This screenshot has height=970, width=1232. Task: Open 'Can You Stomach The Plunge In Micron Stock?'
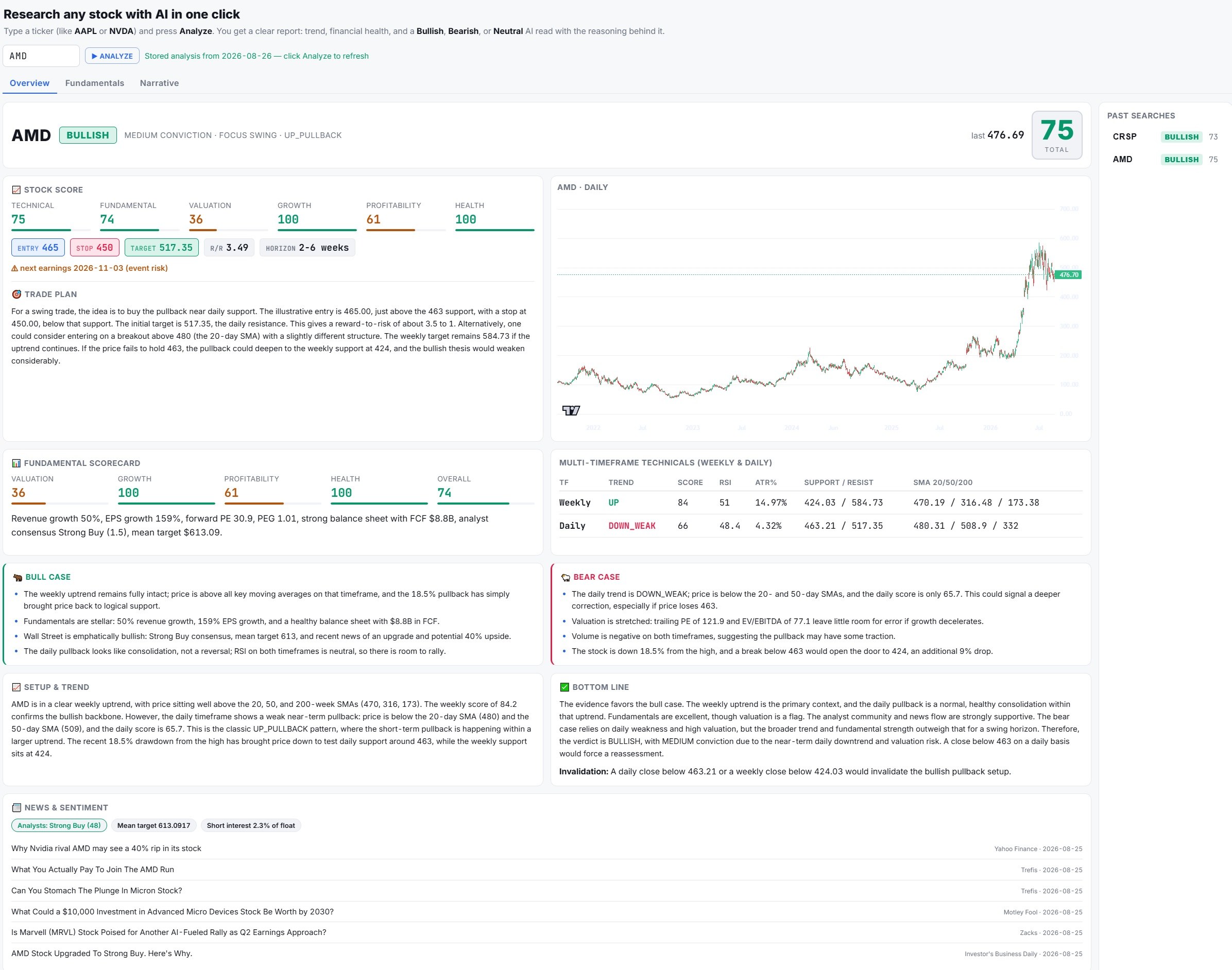(x=96, y=891)
